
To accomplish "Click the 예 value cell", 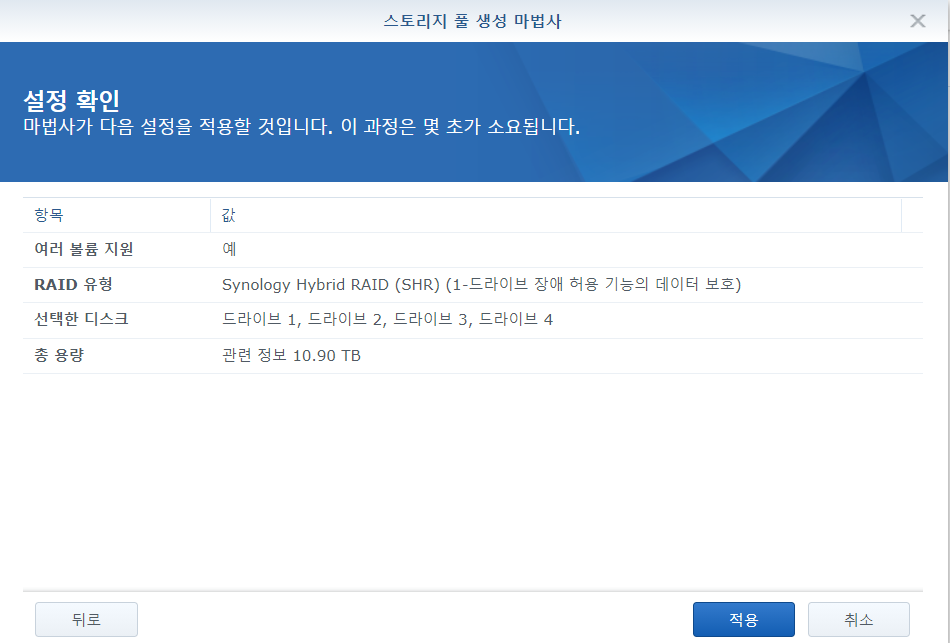I will click(229, 249).
